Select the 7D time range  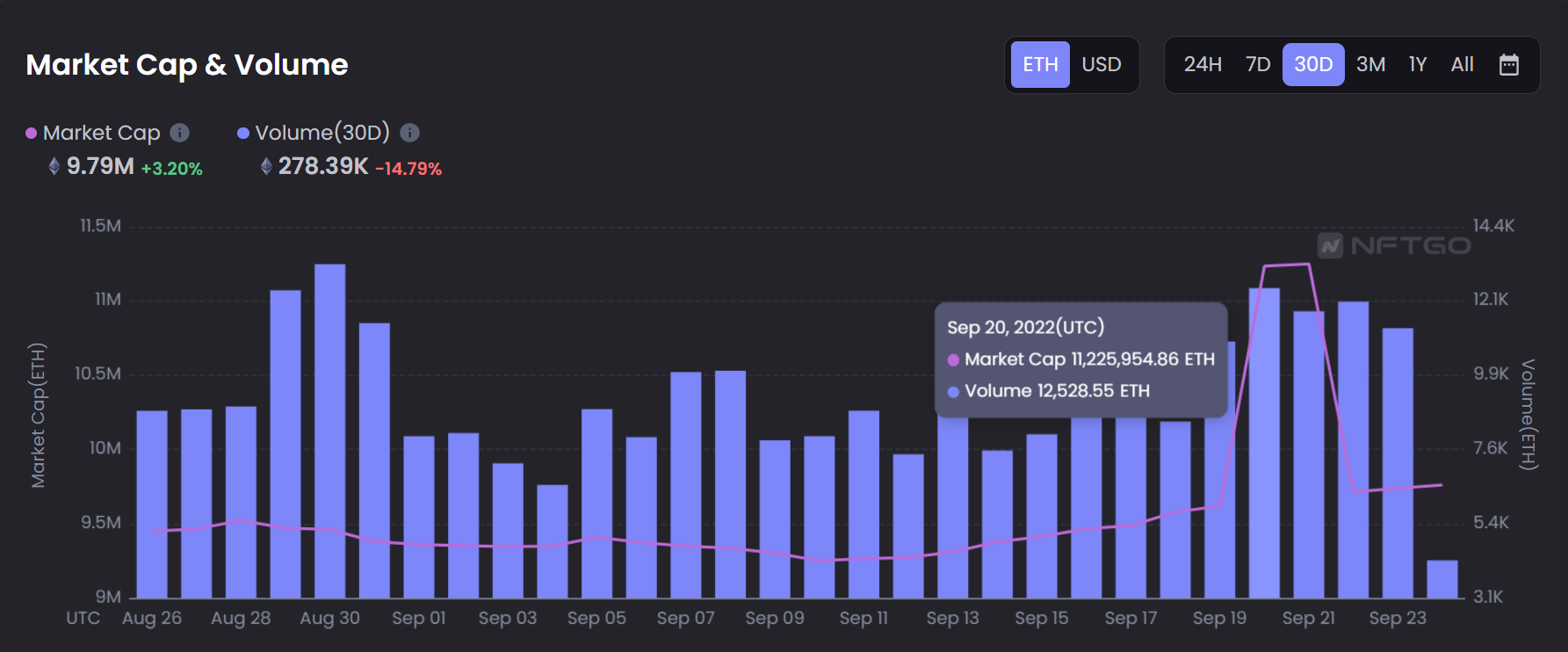pos(1257,64)
